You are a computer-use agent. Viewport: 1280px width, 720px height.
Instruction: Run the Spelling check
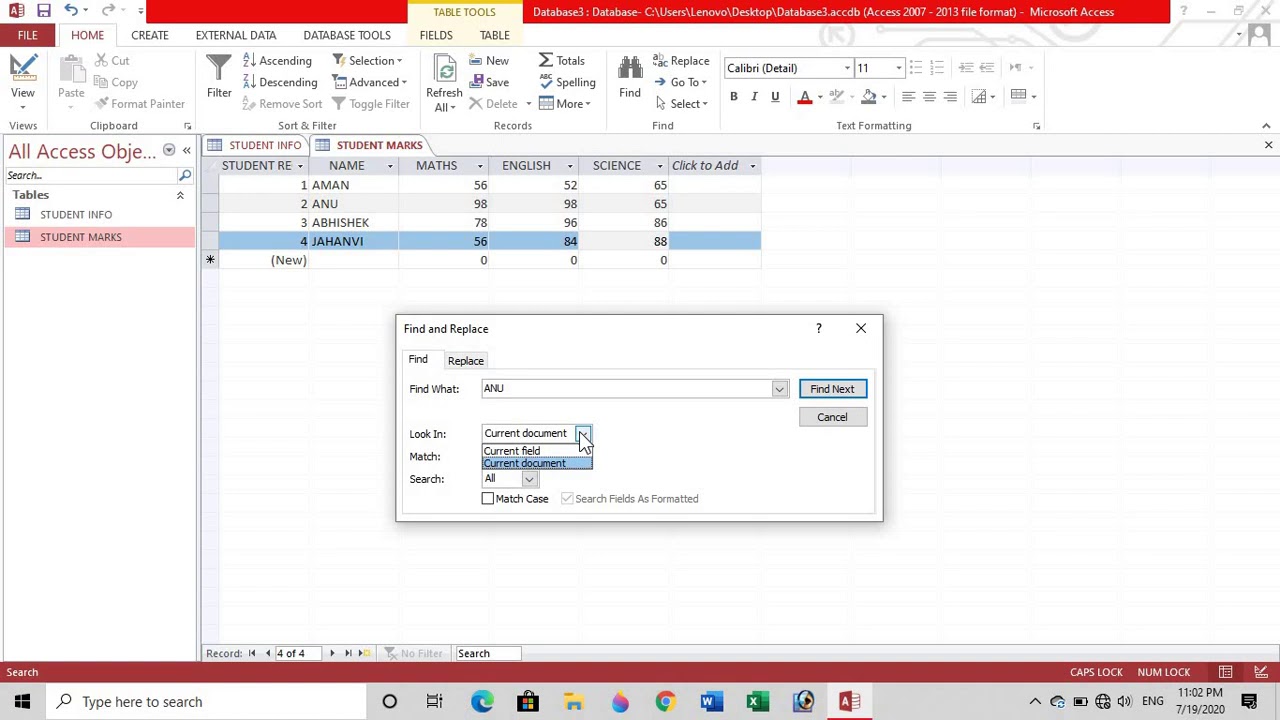tap(567, 82)
